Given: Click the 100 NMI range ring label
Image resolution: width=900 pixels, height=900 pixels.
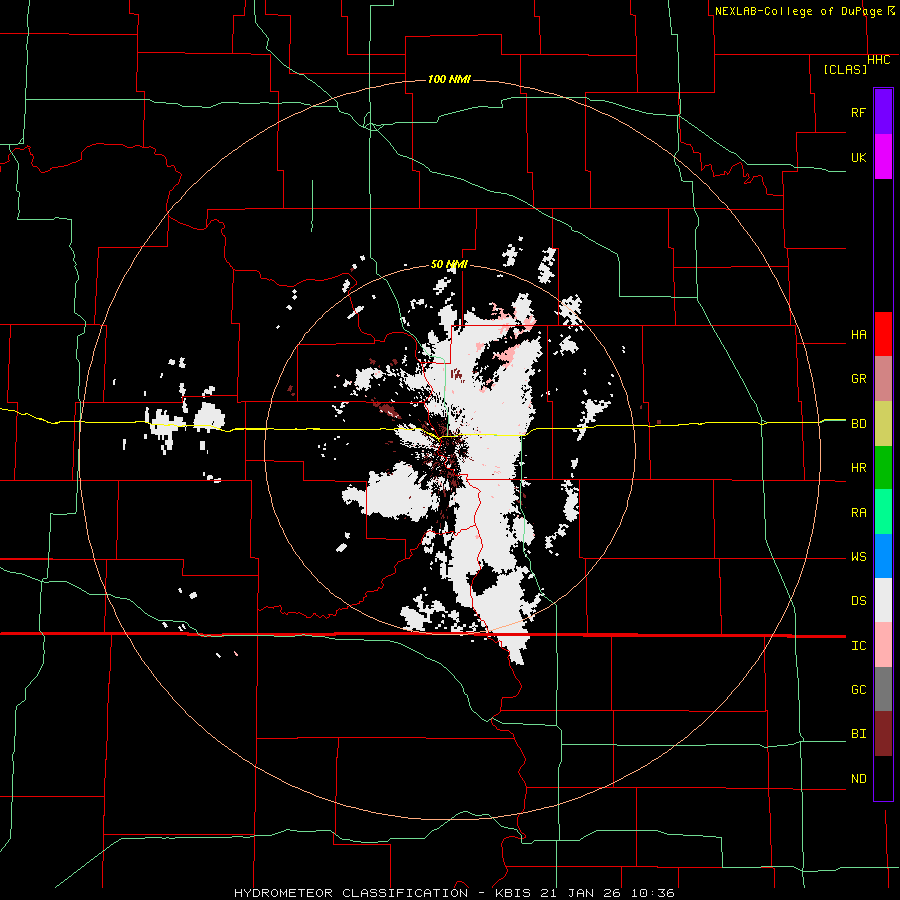Looking at the screenshot, I should 449,79.
